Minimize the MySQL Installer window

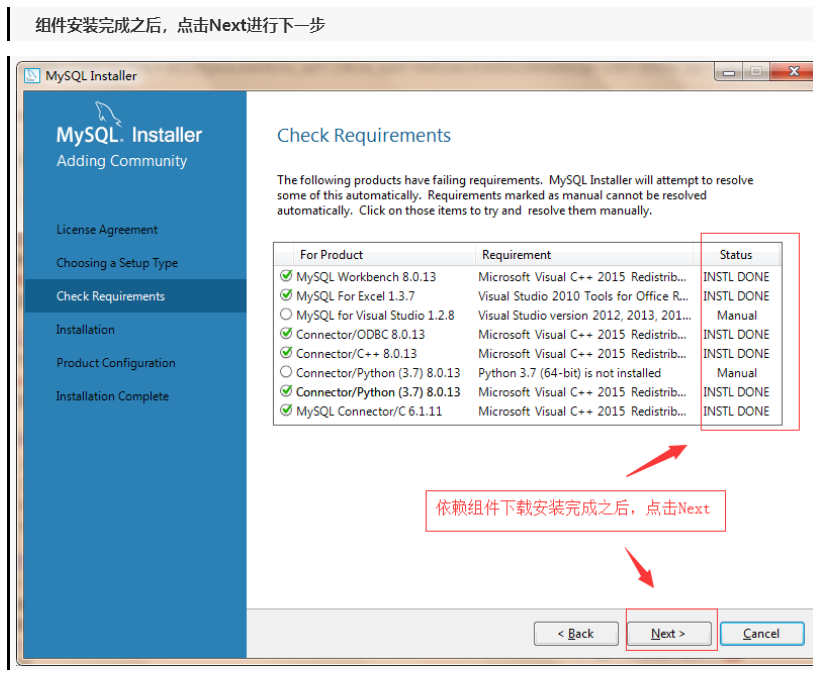pos(729,72)
